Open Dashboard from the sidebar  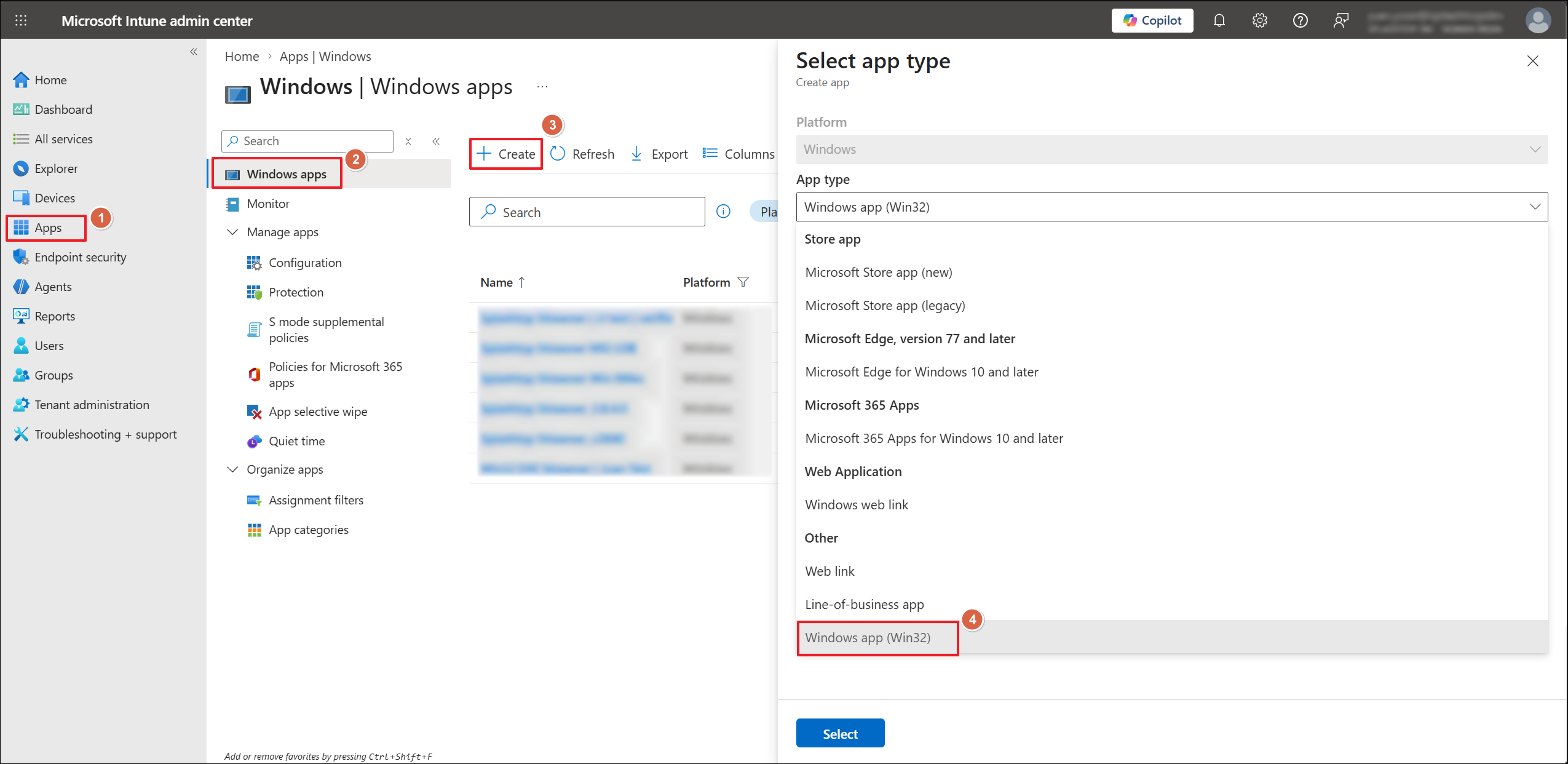(x=53, y=109)
